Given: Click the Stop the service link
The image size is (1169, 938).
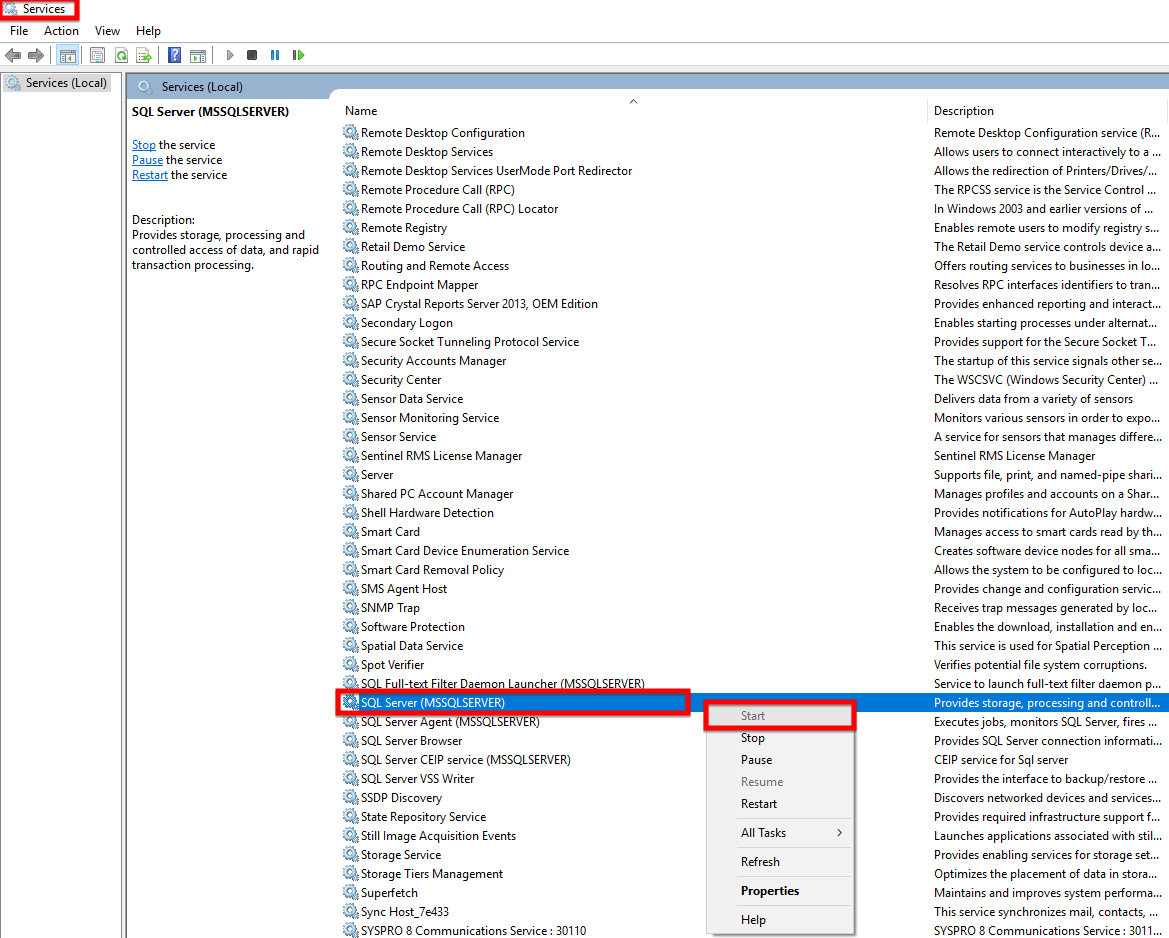Looking at the screenshot, I should click(x=144, y=145).
